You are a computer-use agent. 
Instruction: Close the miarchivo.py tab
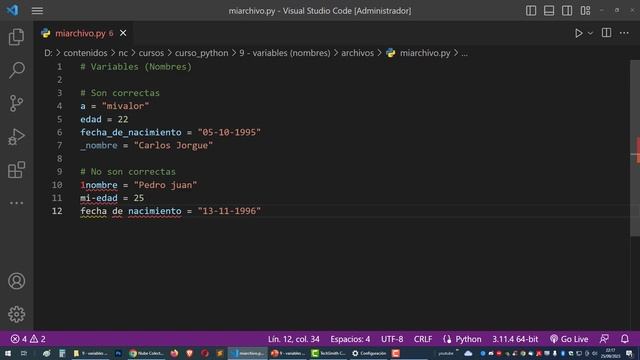click(123, 33)
